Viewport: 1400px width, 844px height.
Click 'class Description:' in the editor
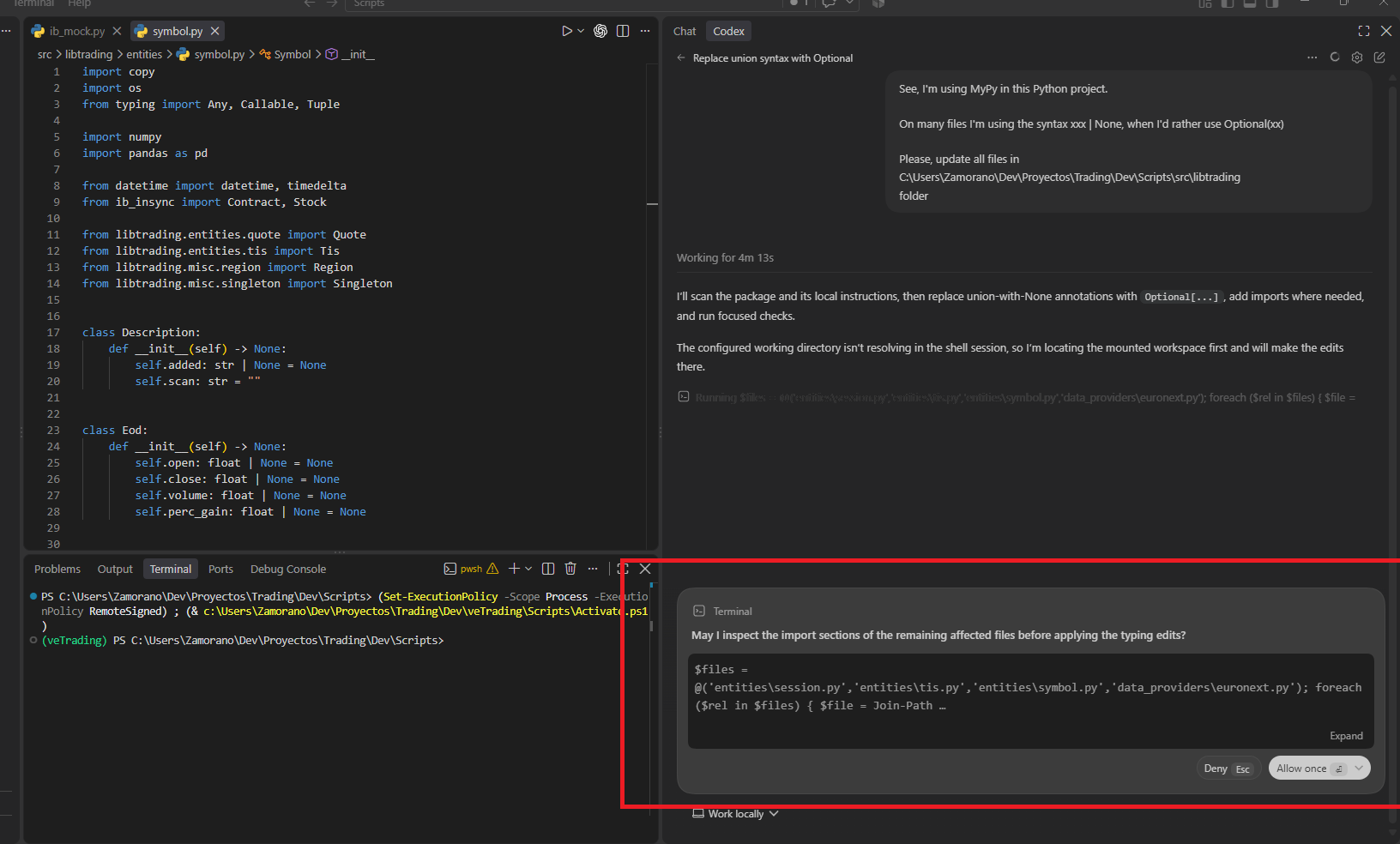141,333
